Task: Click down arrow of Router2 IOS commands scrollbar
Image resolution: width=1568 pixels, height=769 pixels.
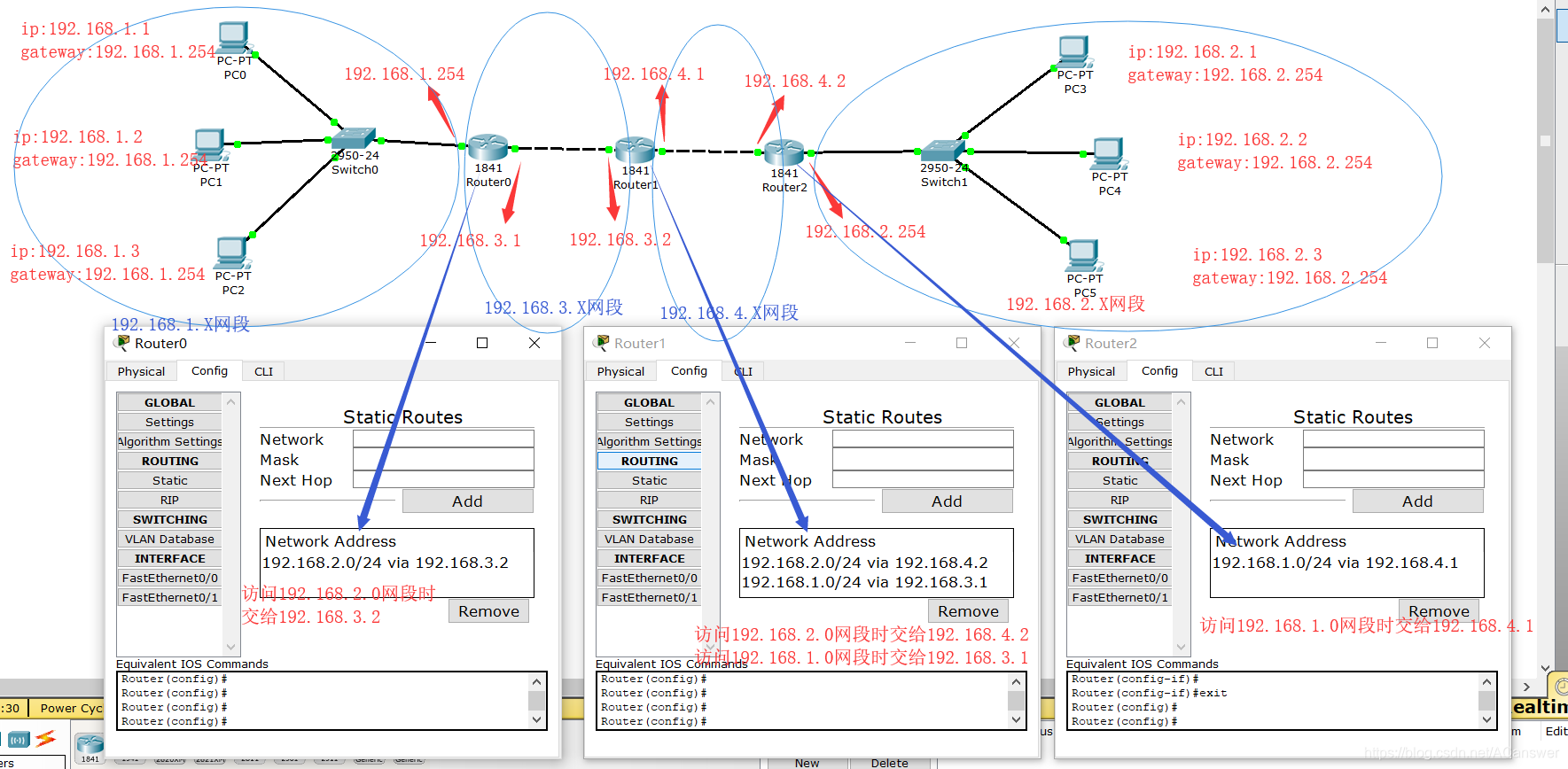Action: pyautogui.click(x=1486, y=720)
